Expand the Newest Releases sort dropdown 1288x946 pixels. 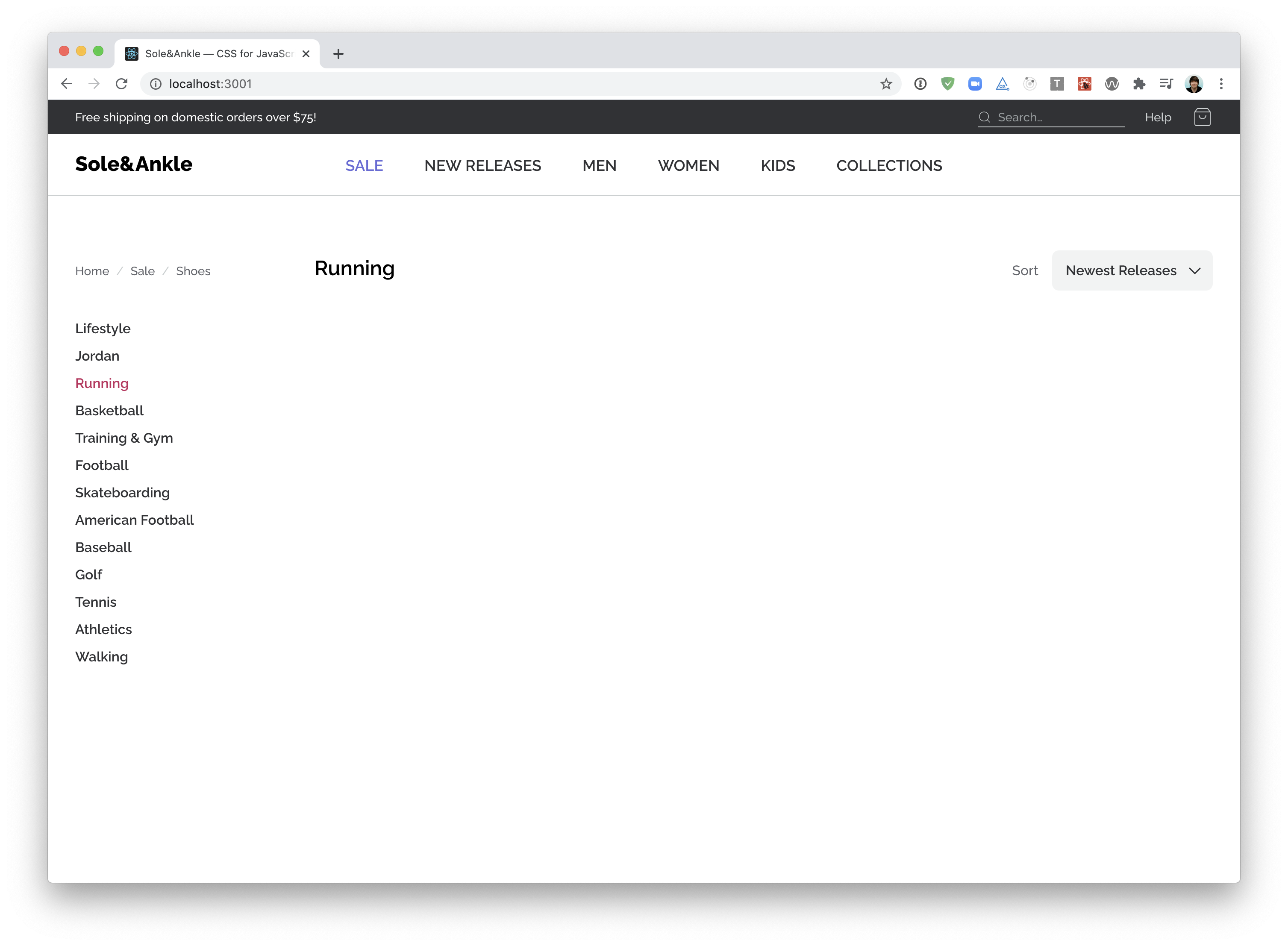click(x=1132, y=270)
